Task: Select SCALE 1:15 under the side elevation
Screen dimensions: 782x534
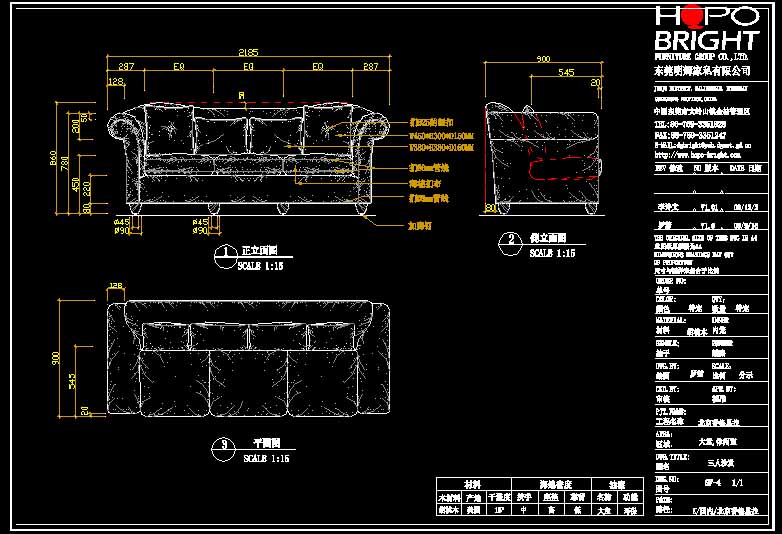Action: tap(553, 253)
